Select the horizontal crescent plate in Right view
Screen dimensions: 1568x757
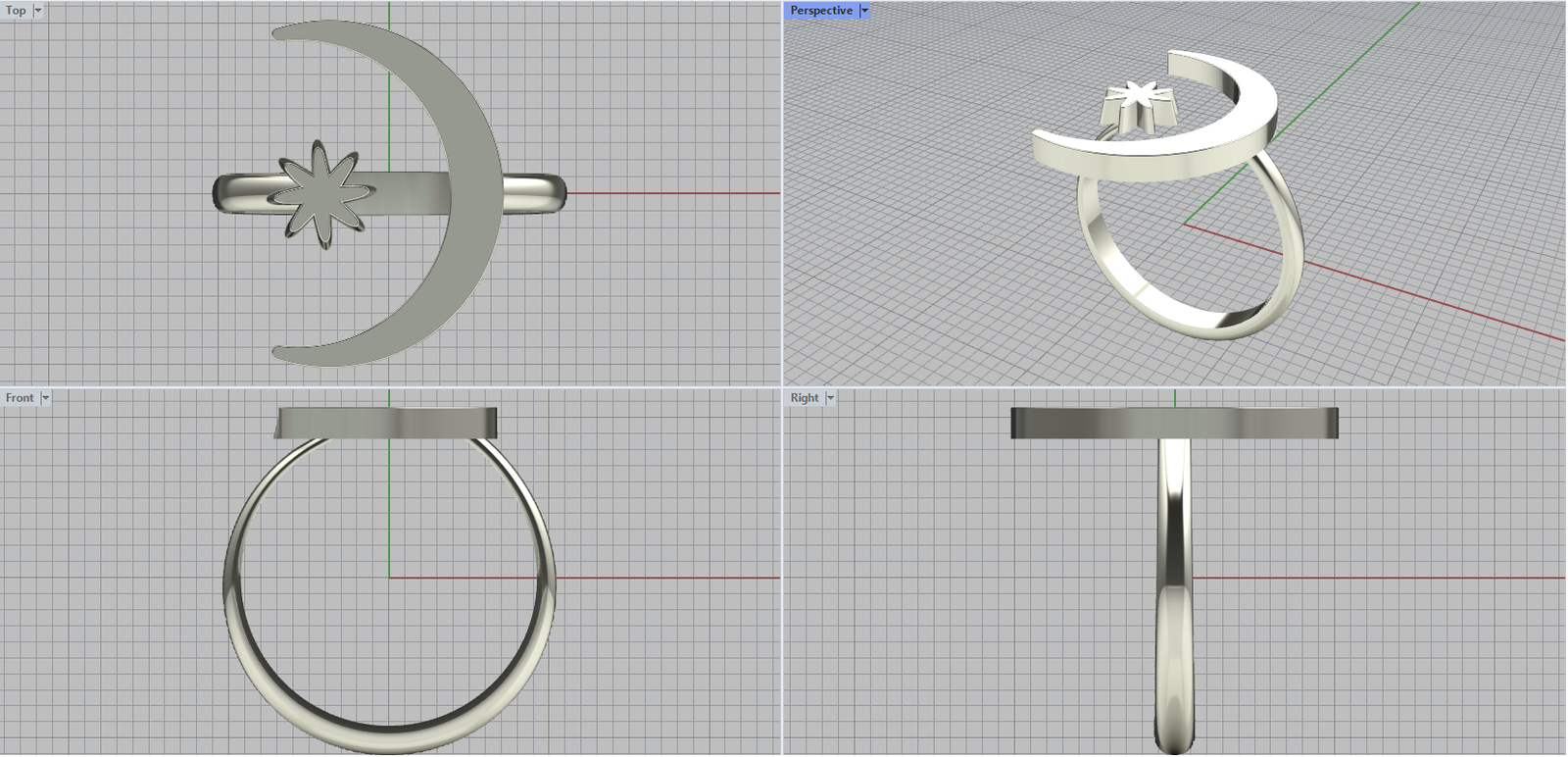pos(1174,423)
